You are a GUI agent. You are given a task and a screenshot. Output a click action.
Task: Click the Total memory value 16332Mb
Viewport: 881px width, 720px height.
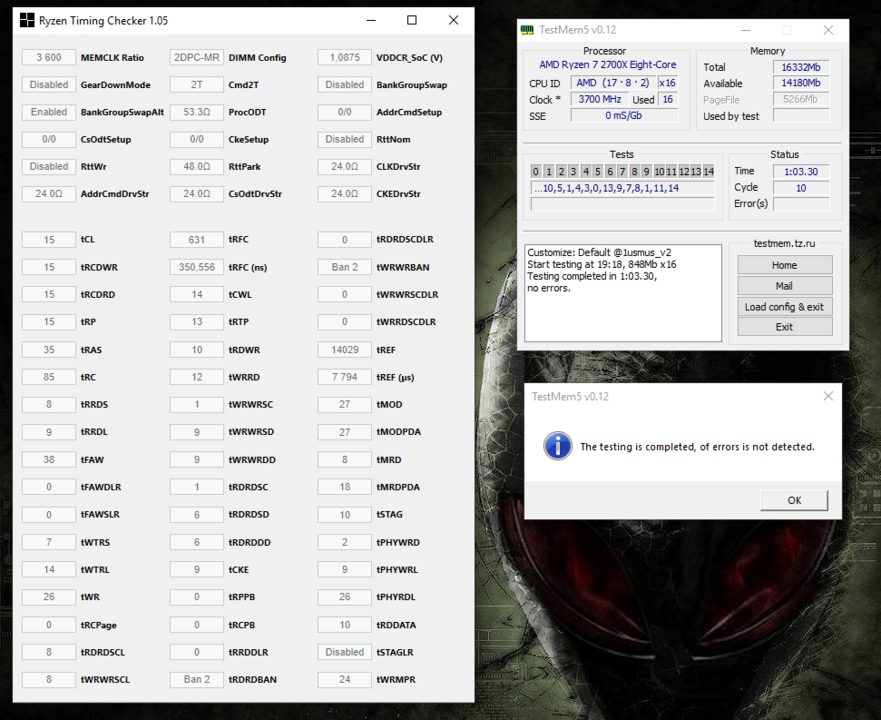coord(801,67)
